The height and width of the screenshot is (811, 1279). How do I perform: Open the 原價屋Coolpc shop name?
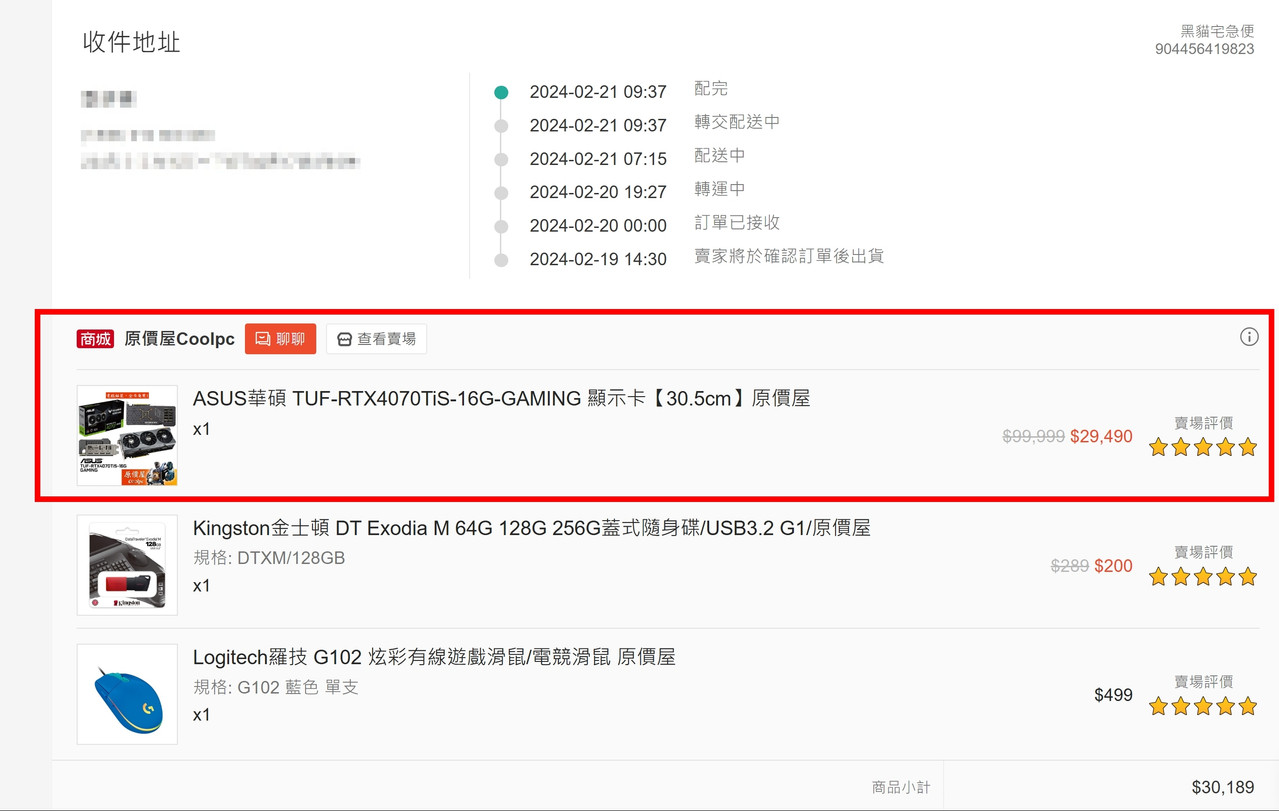click(179, 339)
